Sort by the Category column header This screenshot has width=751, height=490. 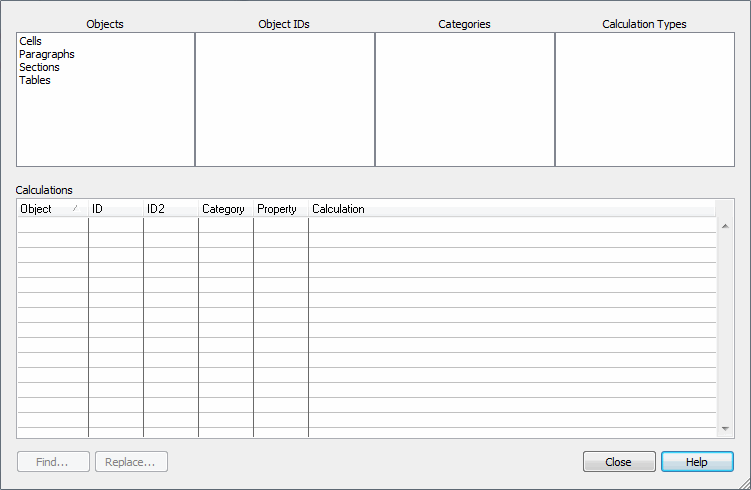click(x=224, y=209)
